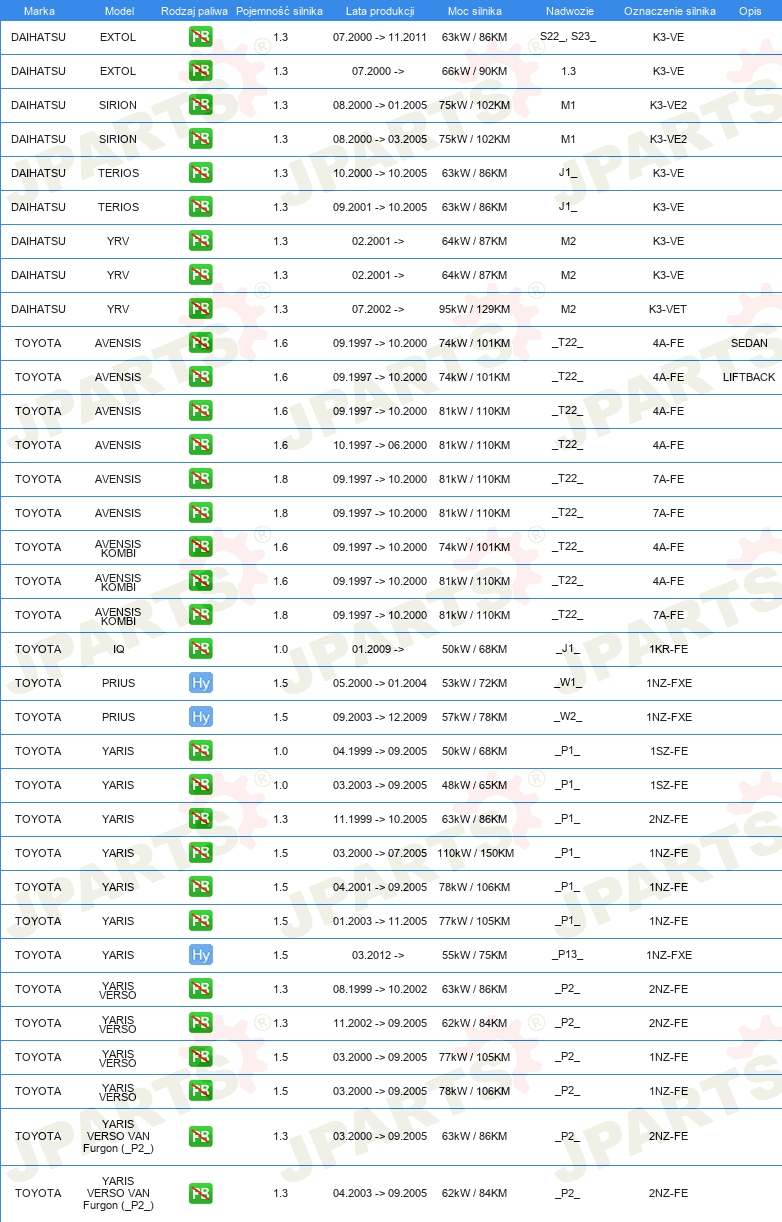Viewport: 782px width, 1222px height.
Task: Click petrol icon for Yaris from 01.2003
Action: point(200,921)
